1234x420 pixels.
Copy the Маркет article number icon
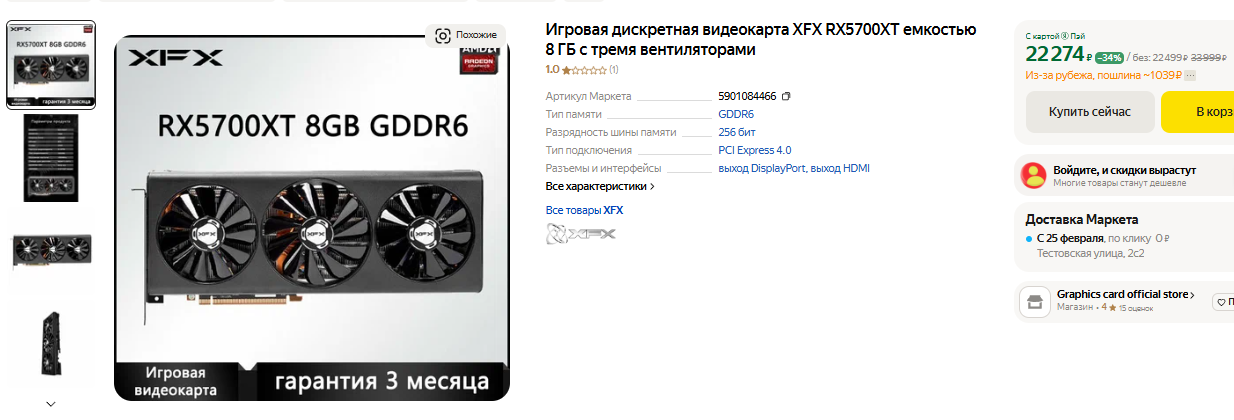pos(786,96)
